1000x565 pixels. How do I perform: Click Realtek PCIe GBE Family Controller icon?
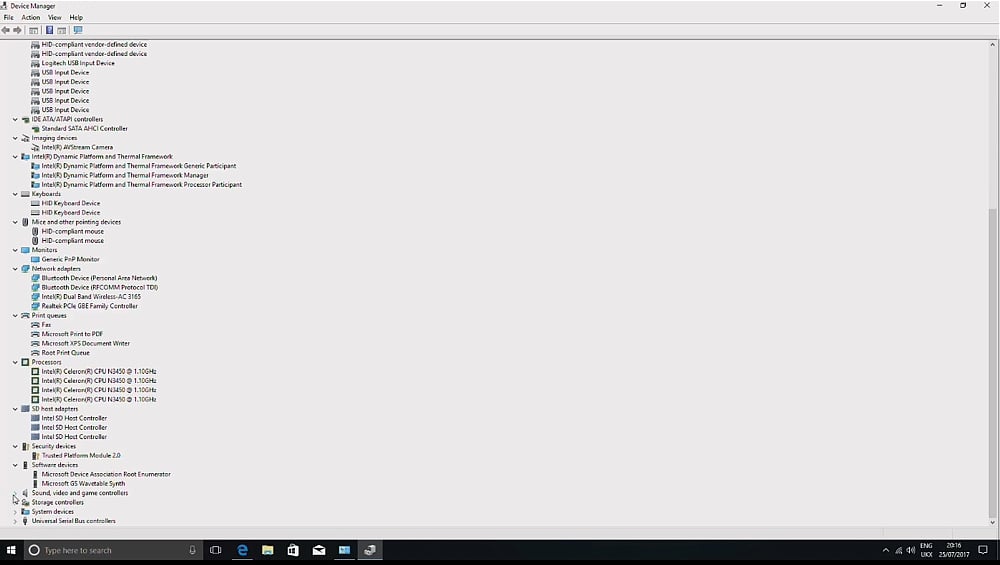(x=35, y=305)
